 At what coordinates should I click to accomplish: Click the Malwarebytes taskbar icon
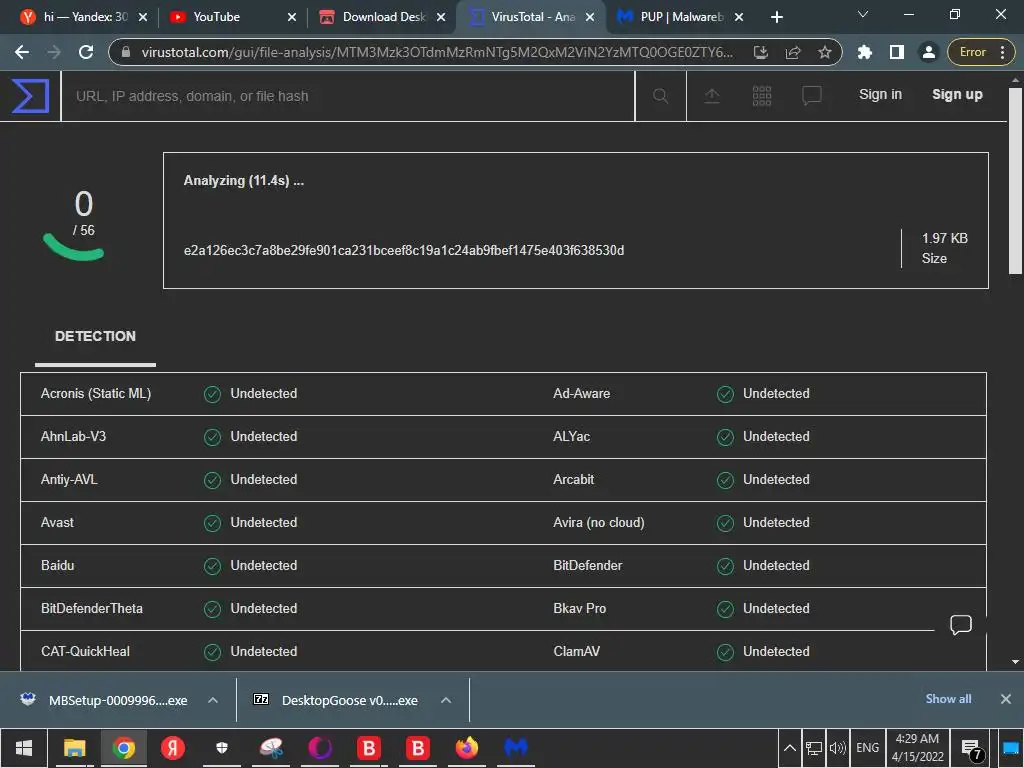(x=516, y=748)
